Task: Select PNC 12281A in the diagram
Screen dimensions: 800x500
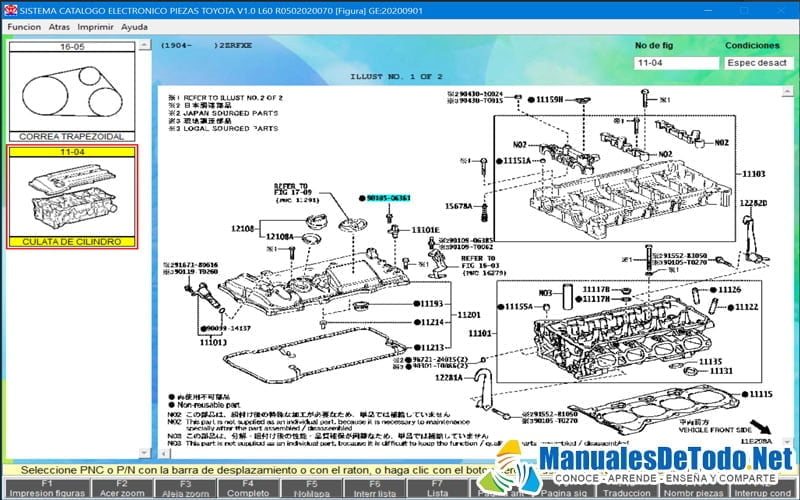Action: tap(449, 378)
